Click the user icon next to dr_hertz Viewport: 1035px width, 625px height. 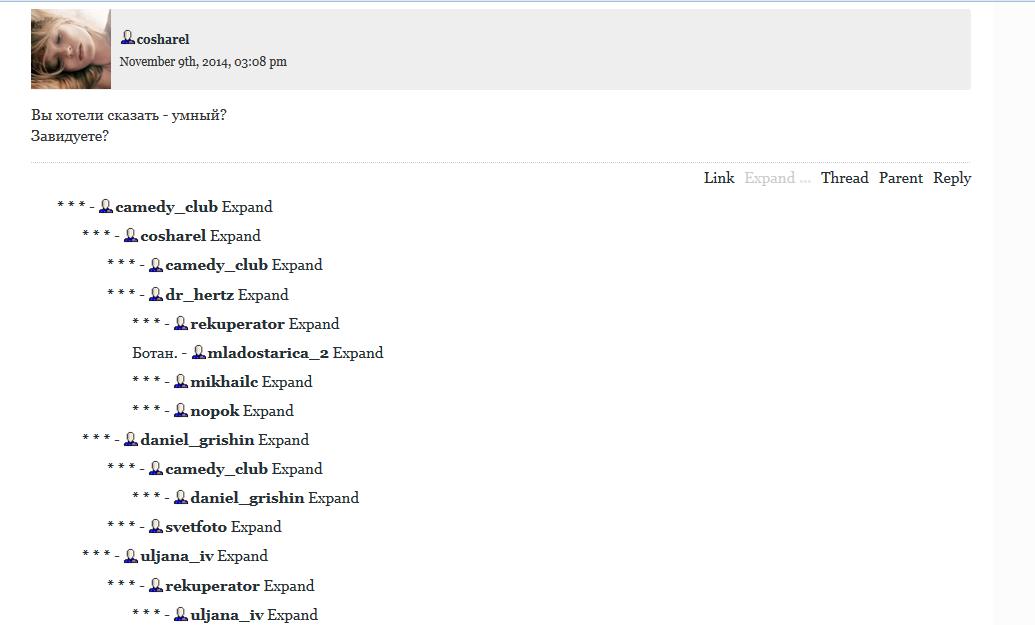156,294
